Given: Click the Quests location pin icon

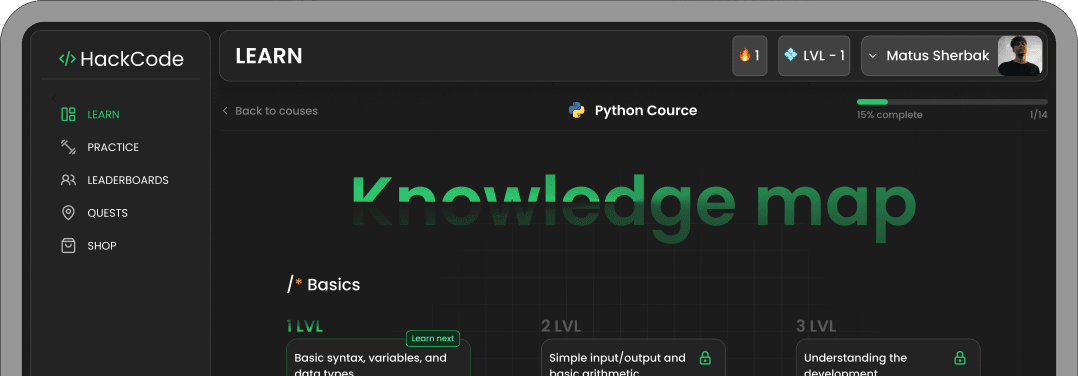Looking at the screenshot, I should pos(68,213).
